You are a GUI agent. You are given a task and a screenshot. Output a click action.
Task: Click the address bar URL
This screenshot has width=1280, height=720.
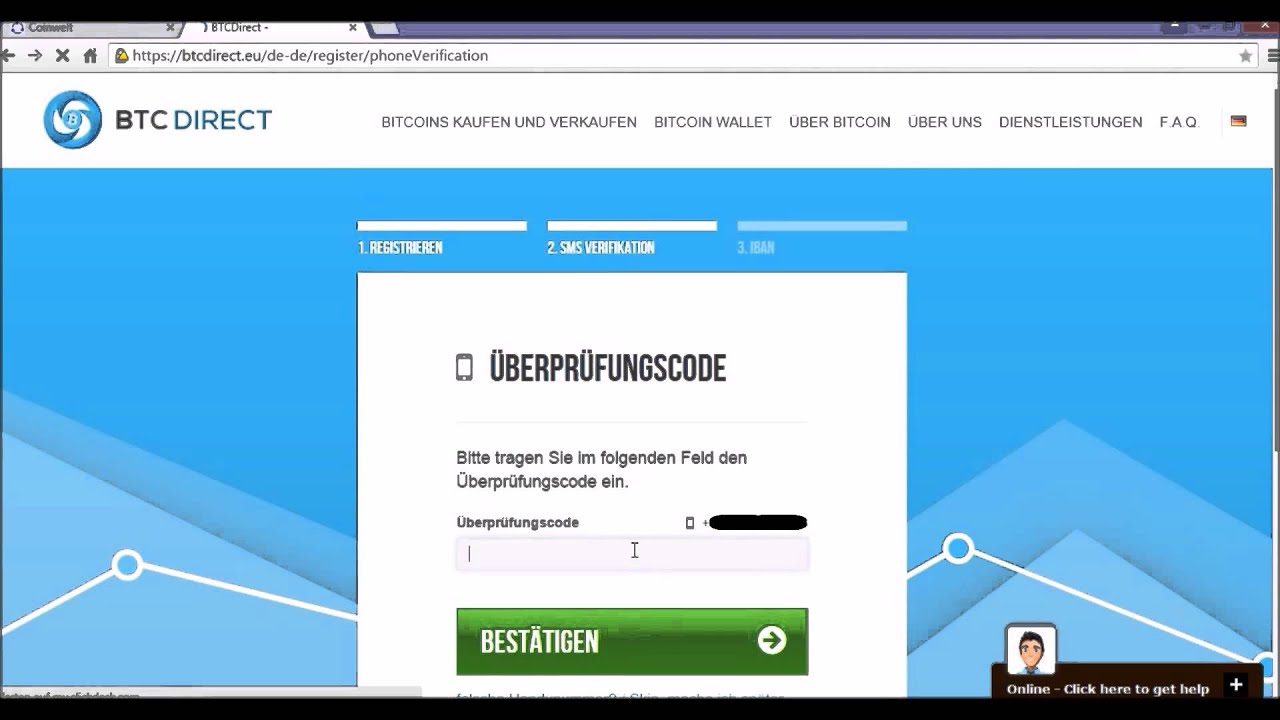pyautogui.click(x=310, y=56)
